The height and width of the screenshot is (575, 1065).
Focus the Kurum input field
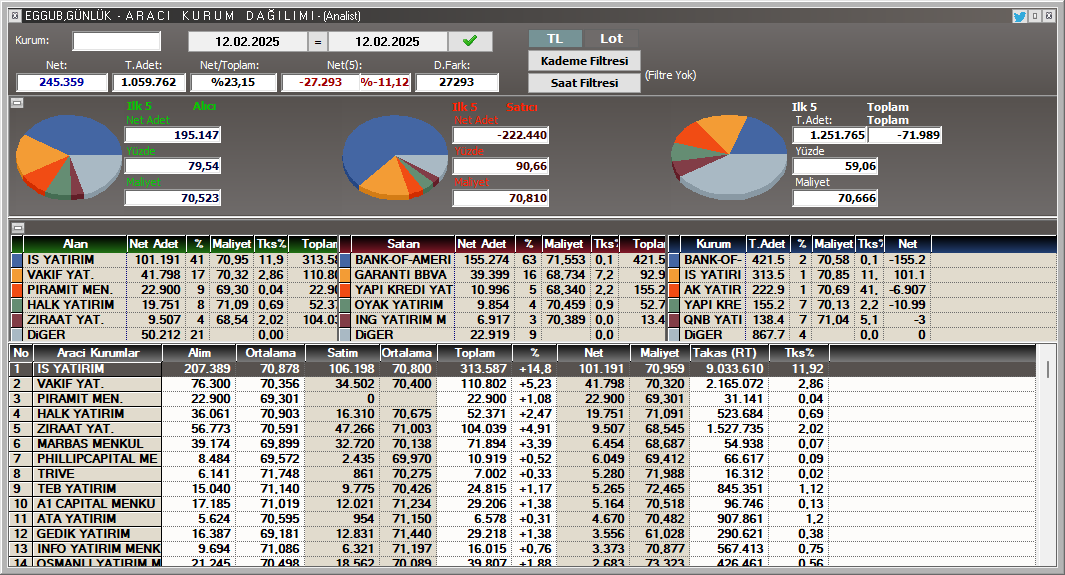coord(117,41)
